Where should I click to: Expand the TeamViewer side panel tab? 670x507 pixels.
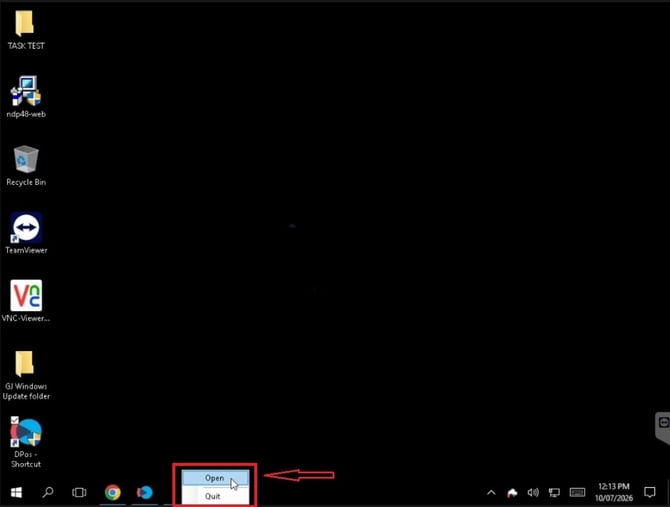coord(663,428)
